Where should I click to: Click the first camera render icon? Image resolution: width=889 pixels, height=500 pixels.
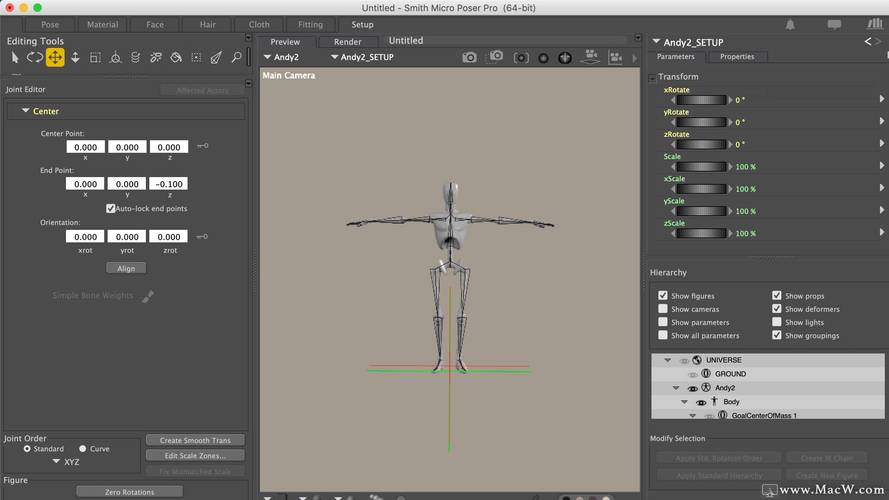click(469, 58)
